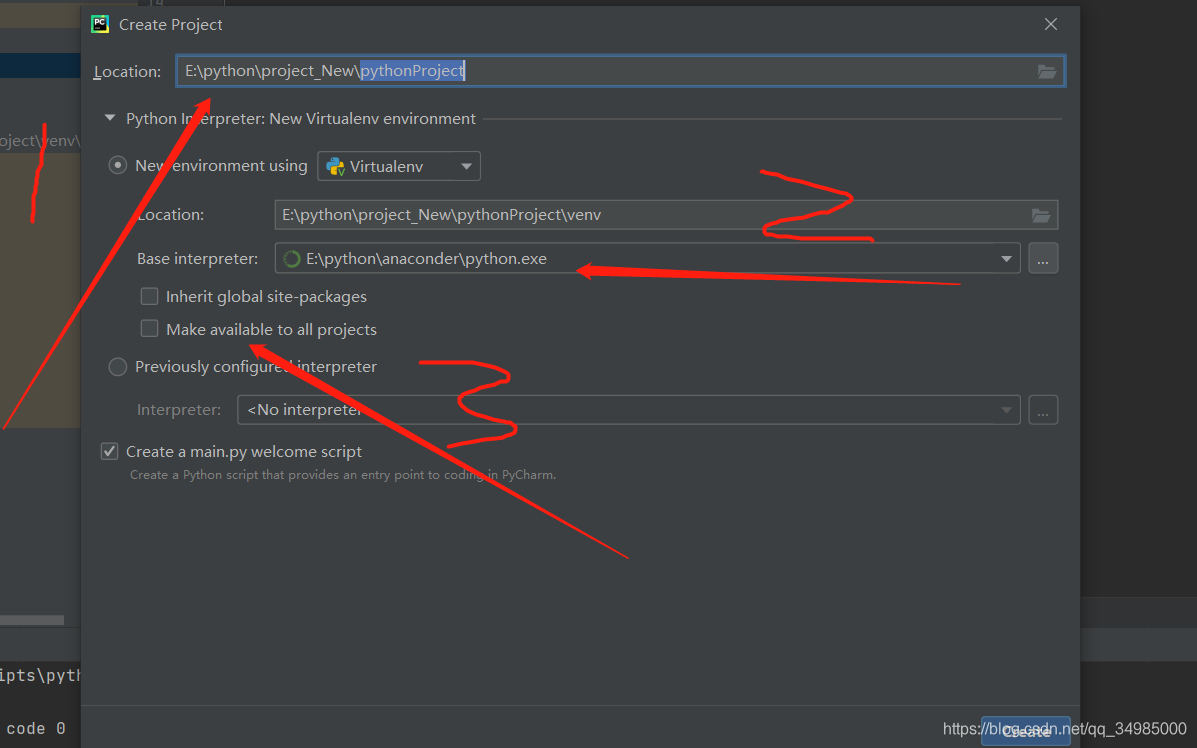Open the No interpreter dropdown
Viewport: 1197px width, 748px height.
pyautogui.click(x=629, y=410)
